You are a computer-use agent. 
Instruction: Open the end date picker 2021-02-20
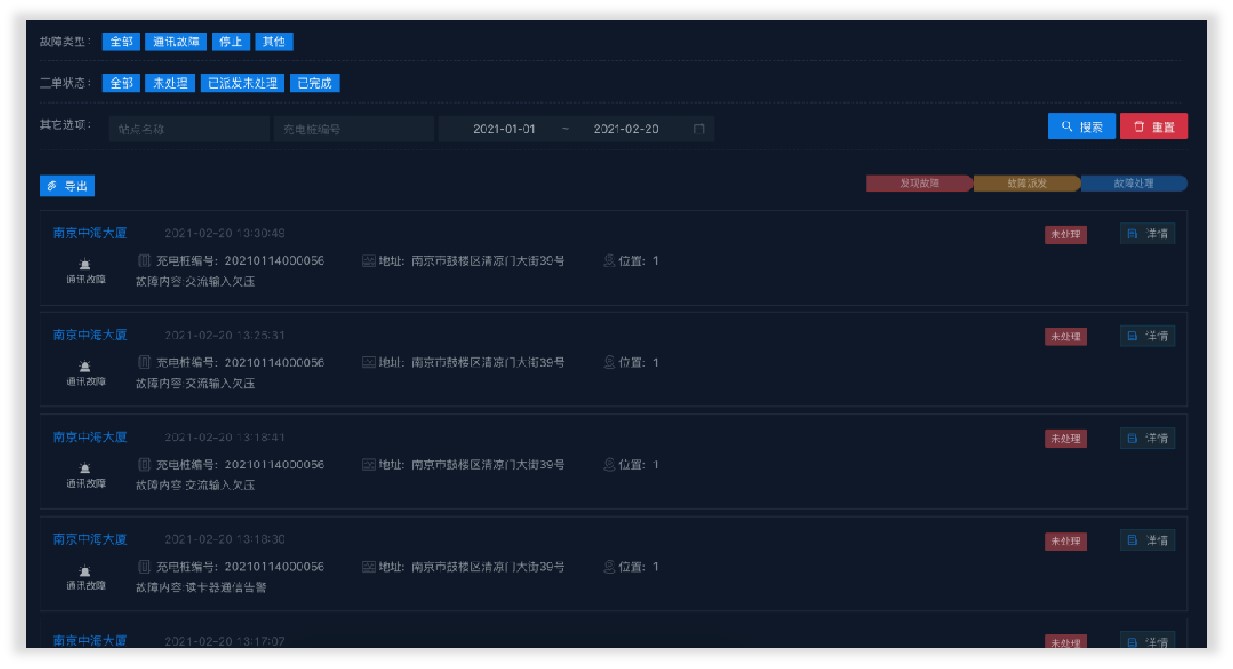point(626,129)
